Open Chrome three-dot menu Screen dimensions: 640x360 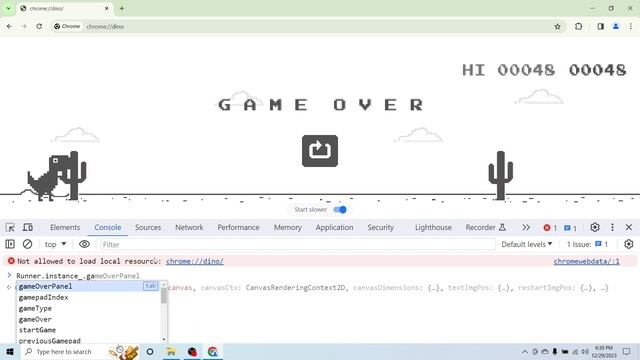coord(631,27)
